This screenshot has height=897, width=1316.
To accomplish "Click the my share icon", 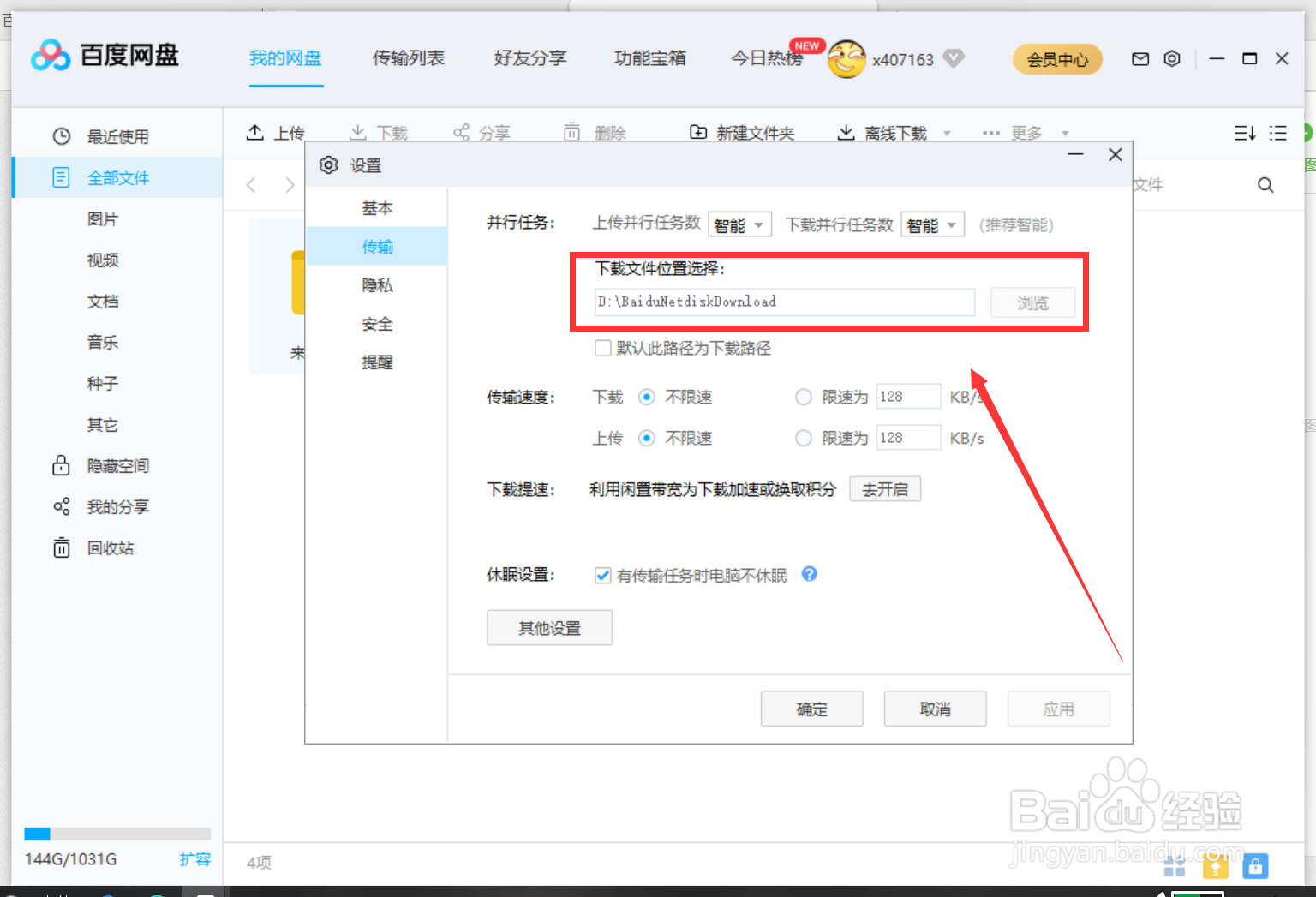I will point(62,506).
